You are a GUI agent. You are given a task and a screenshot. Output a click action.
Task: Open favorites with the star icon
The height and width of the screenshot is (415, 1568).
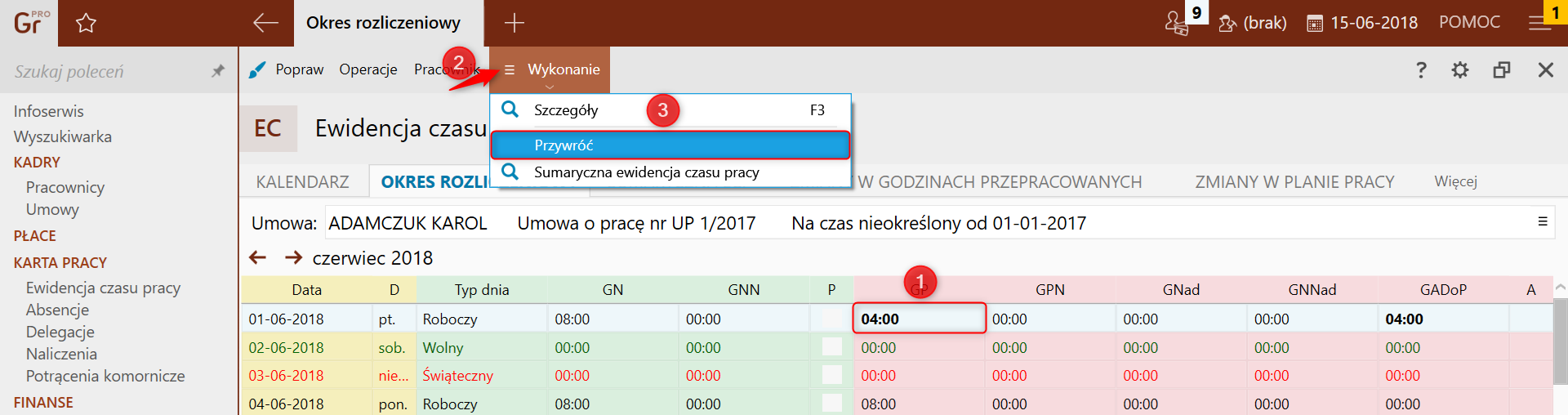86,23
